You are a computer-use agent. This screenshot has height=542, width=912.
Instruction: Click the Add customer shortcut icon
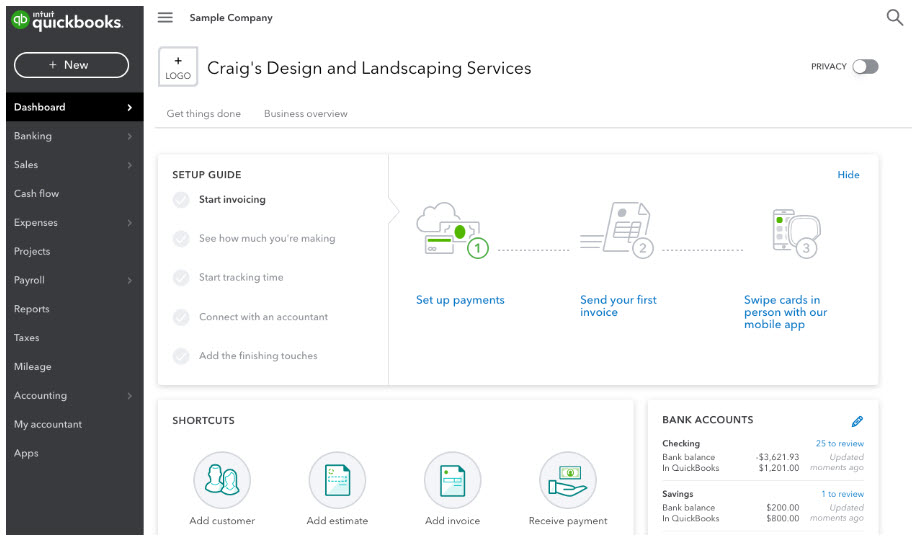click(222, 480)
